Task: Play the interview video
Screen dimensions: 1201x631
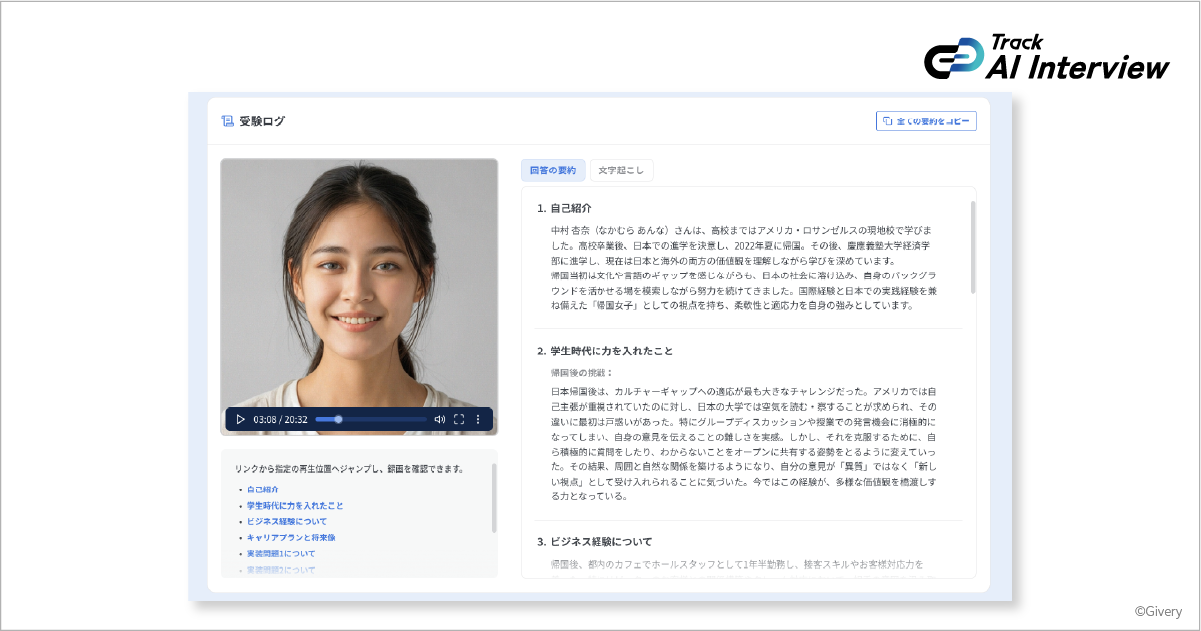Action: pyautogui.click(x=240, y=419)
